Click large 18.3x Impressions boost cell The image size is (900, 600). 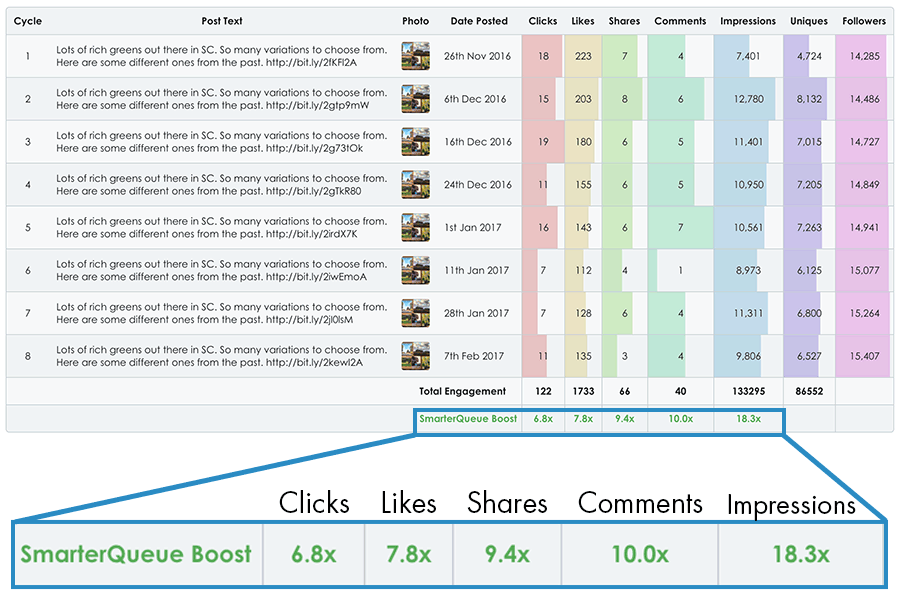(x=801, y=554)
